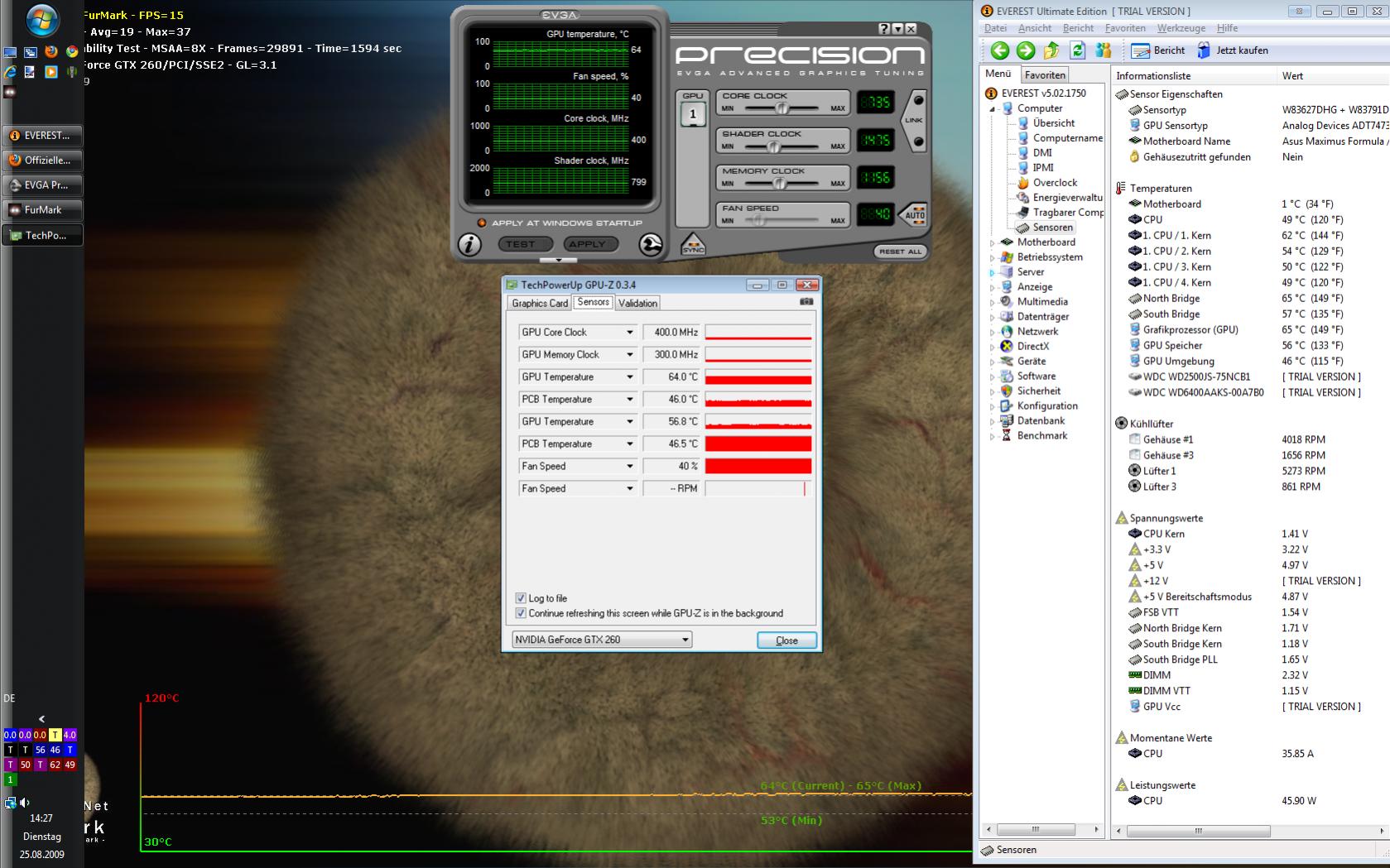Viewport: 1390px width, 868px height.
Task: Click the Core Clock slider handle
Action: 782,108
